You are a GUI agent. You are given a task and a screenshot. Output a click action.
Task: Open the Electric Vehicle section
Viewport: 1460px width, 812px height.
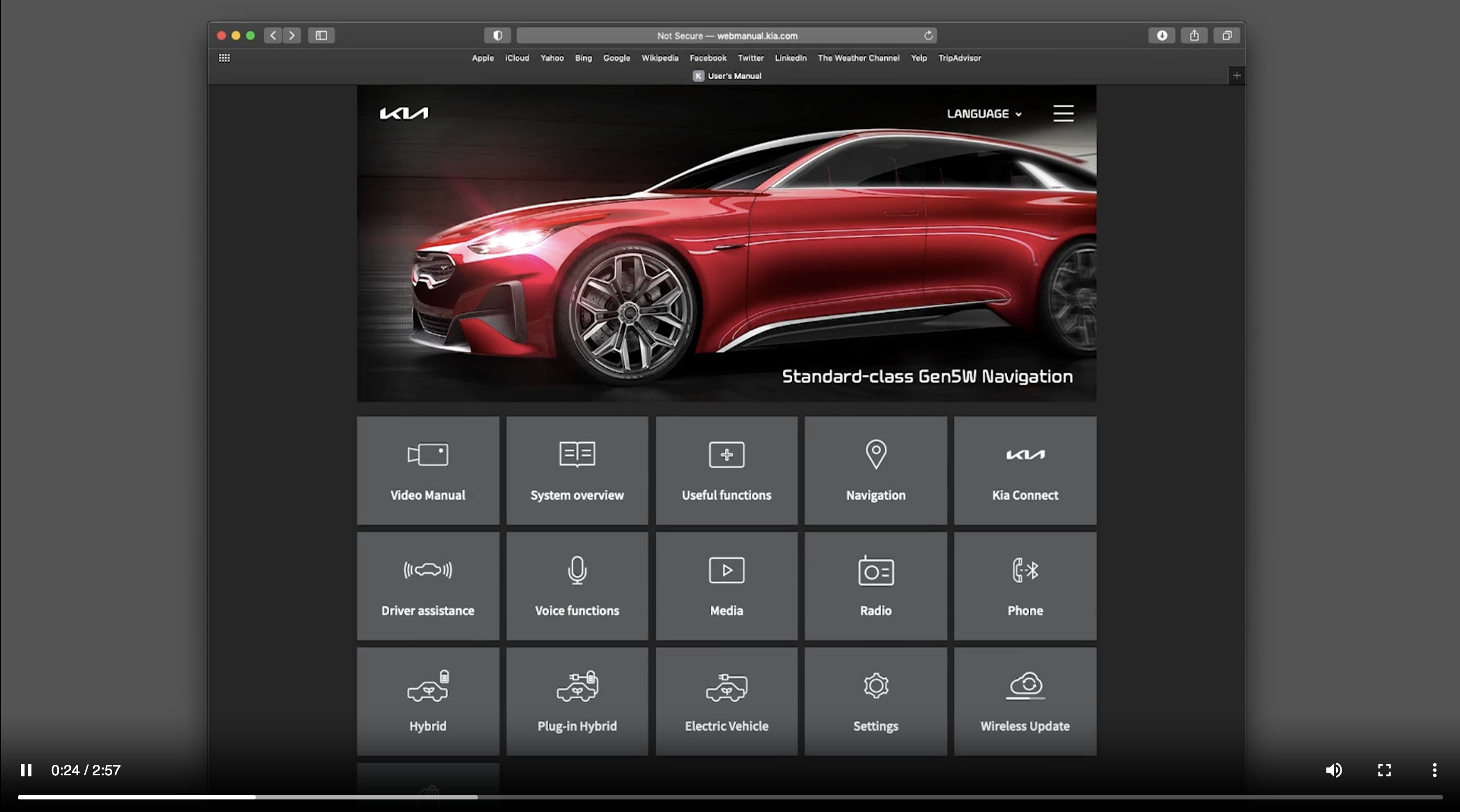(x=726, y=701)
